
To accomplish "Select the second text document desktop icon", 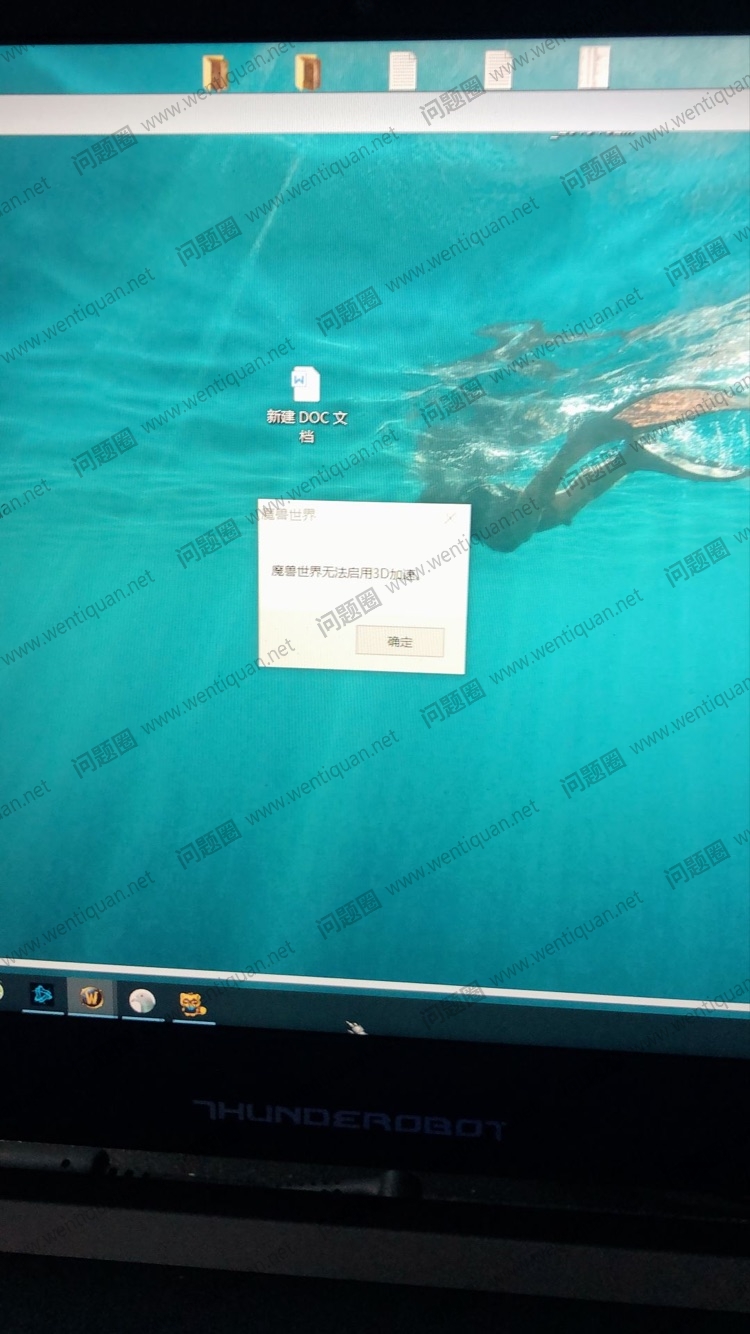I will pos(498,70).
